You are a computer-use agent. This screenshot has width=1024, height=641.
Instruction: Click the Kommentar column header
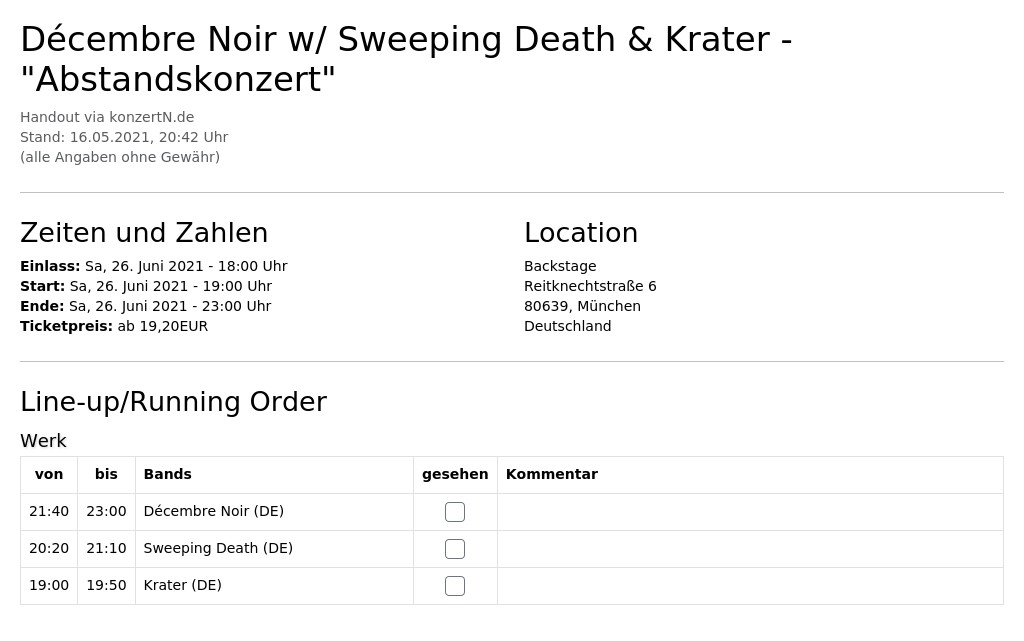552,475
